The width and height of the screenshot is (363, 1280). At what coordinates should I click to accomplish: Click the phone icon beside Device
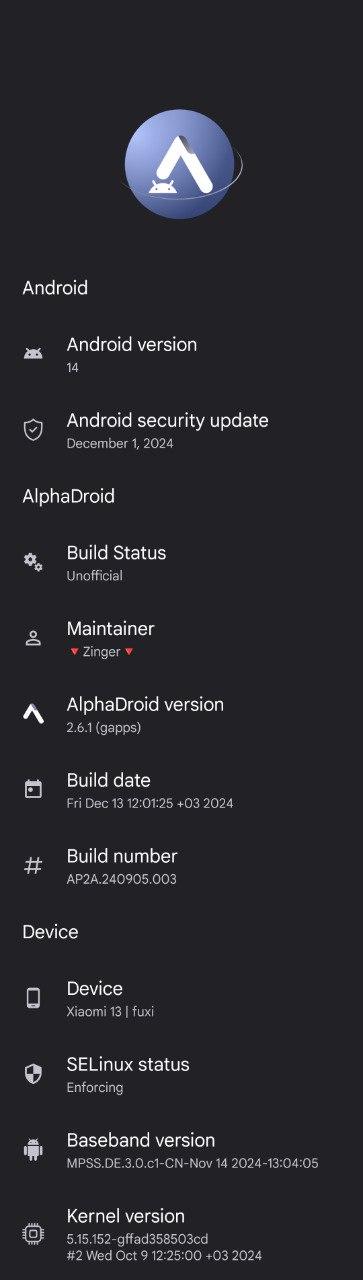point(33,998)
